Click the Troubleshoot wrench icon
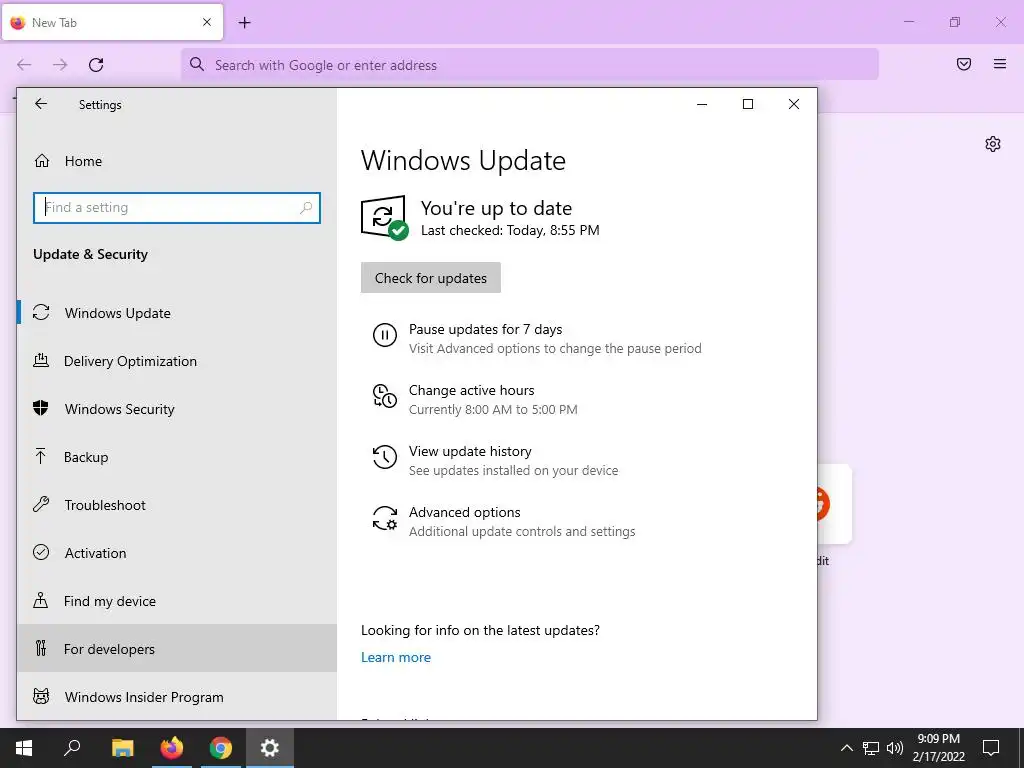 41,504
